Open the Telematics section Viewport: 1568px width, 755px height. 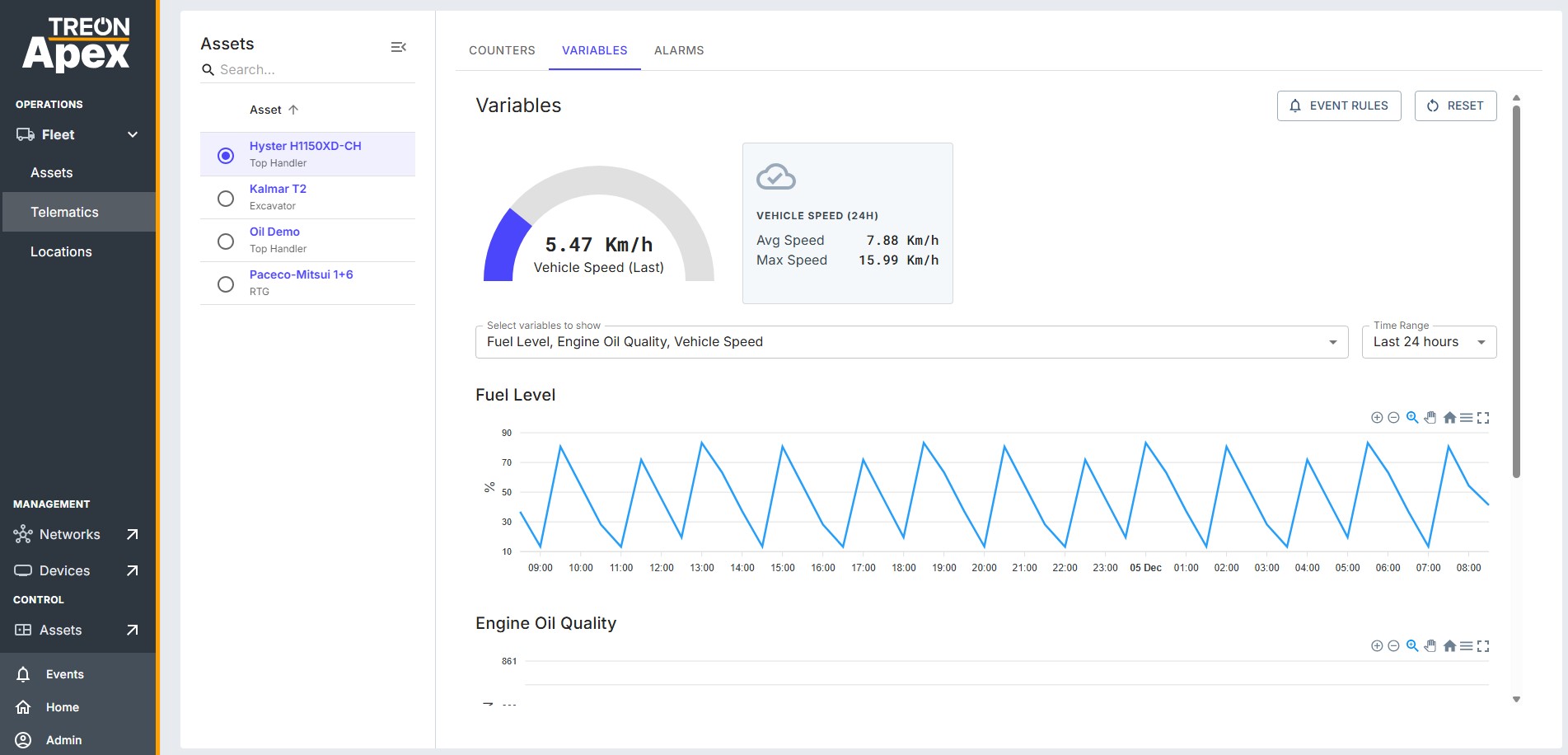[78, 212]
